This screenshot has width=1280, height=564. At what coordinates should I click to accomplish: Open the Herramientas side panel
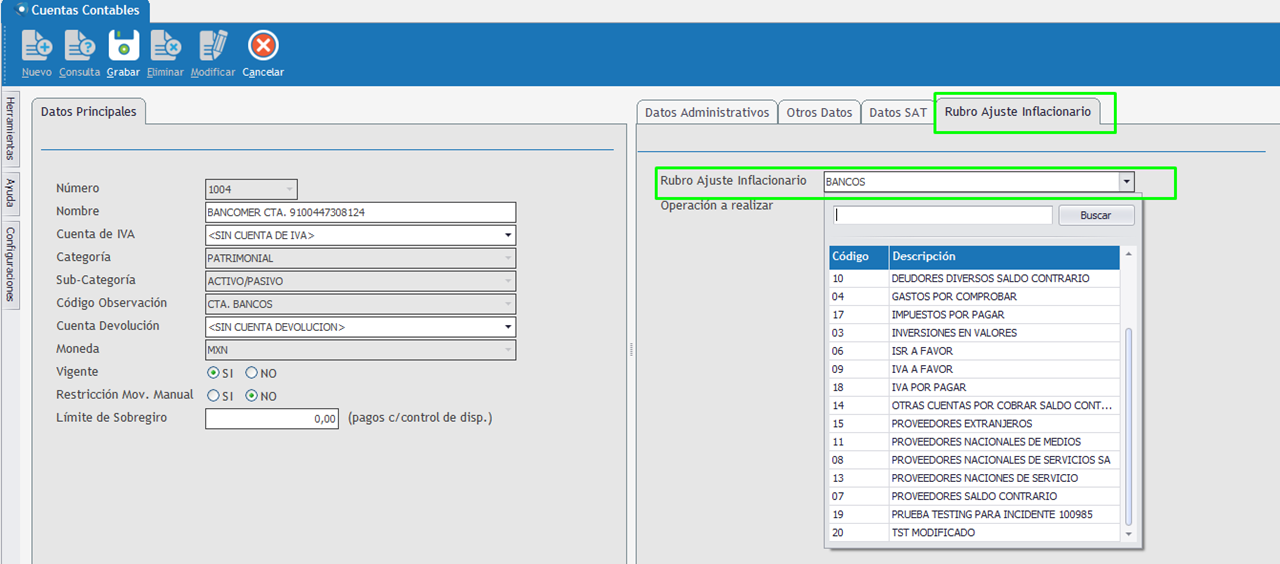[10, 128]
